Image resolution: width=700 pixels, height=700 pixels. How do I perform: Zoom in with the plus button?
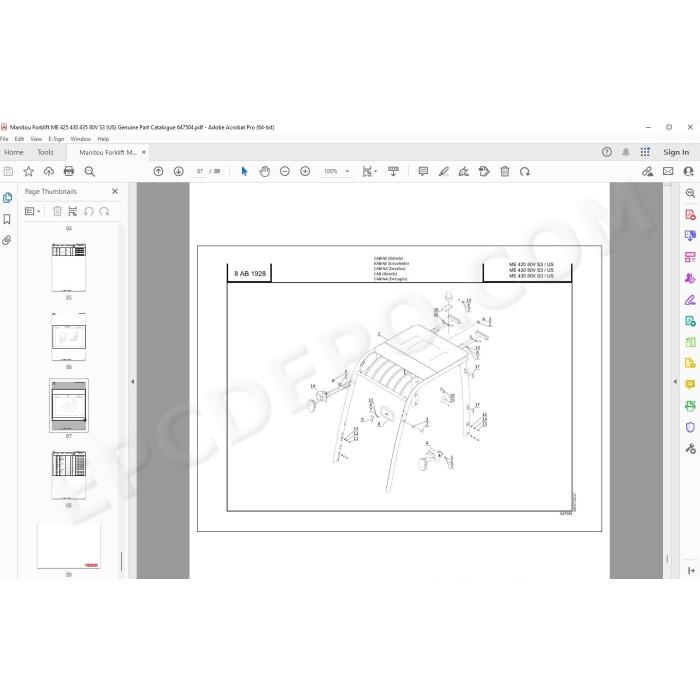[305, 171]
